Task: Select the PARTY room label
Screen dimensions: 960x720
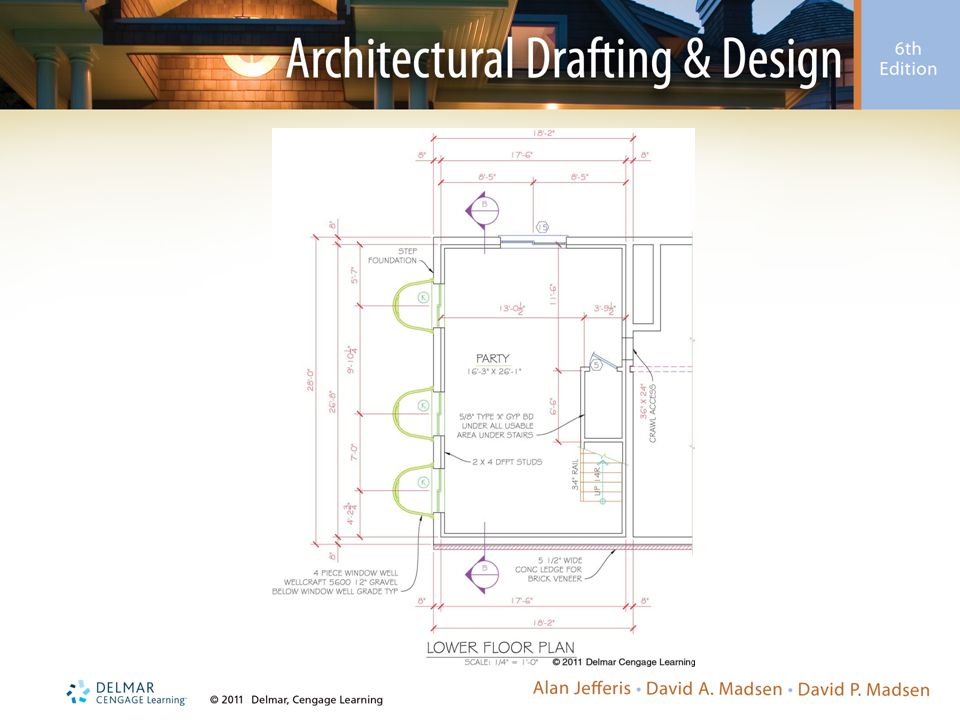Action: pos(493,358)
